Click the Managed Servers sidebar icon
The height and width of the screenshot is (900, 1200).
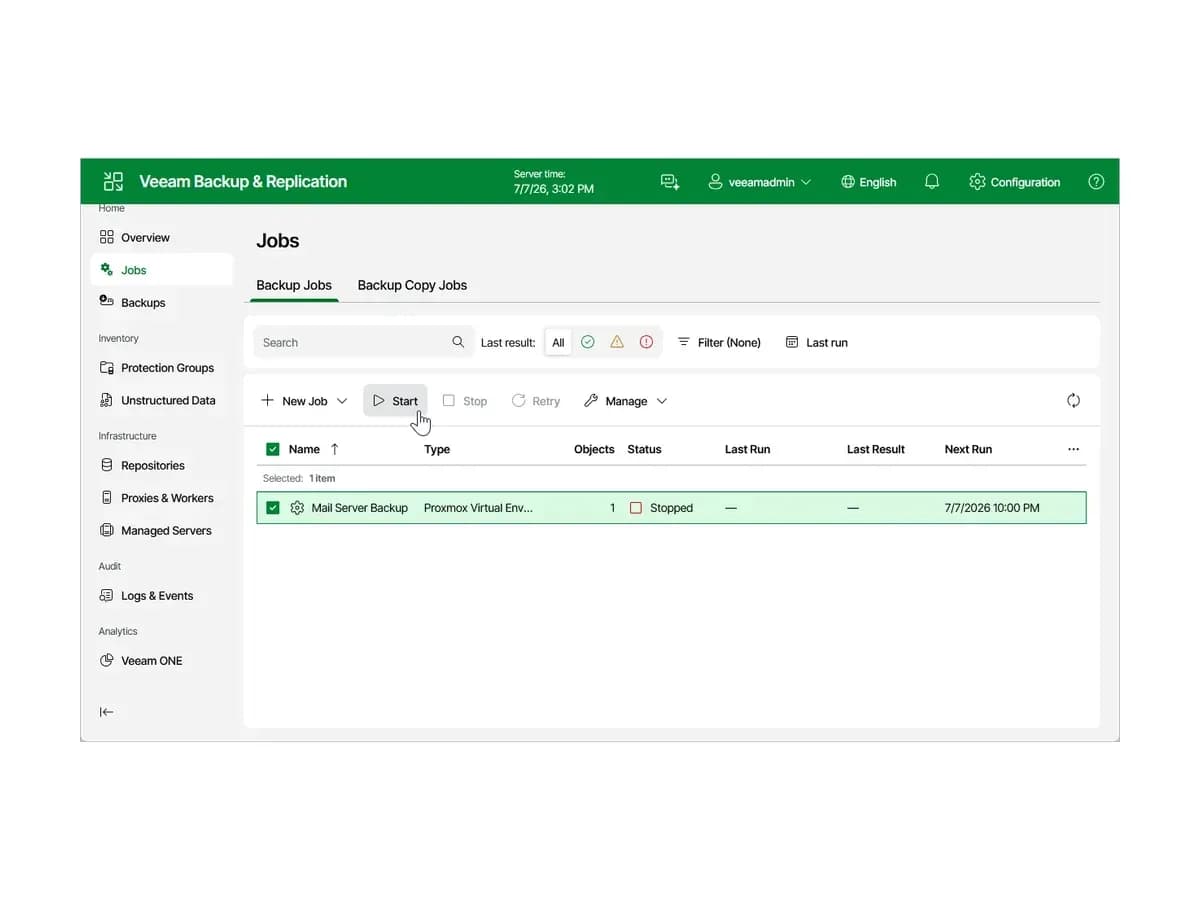107,531
